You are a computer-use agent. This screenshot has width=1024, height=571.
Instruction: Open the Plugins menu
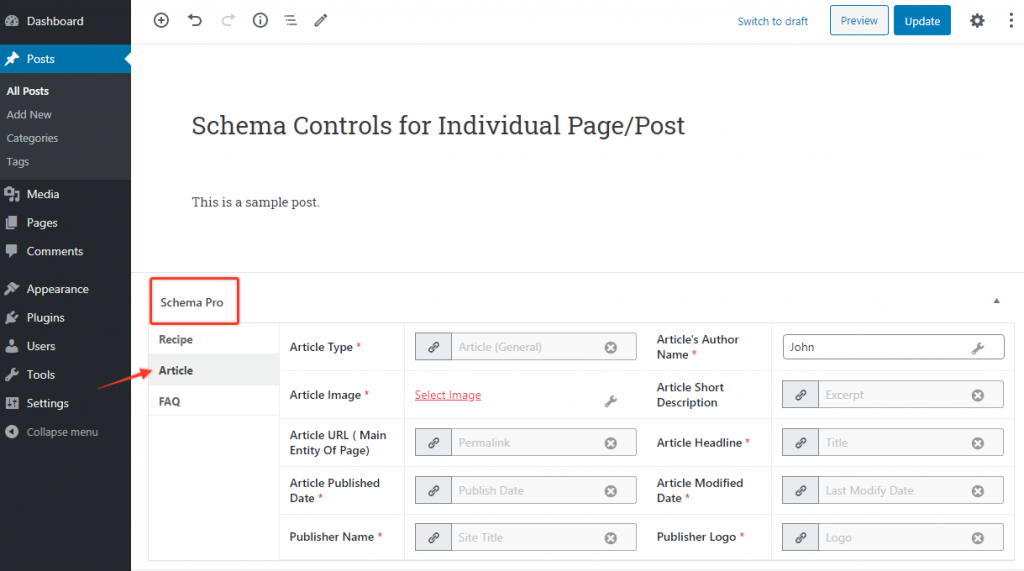(65, 318)
